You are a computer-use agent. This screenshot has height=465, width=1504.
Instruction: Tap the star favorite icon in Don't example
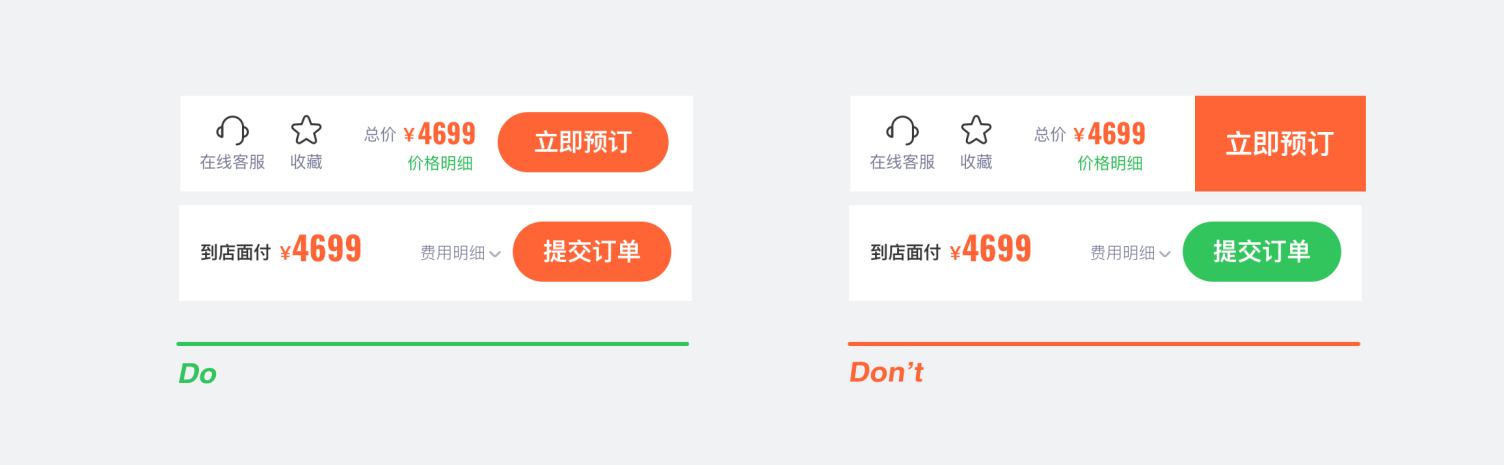tap(976, 130)
